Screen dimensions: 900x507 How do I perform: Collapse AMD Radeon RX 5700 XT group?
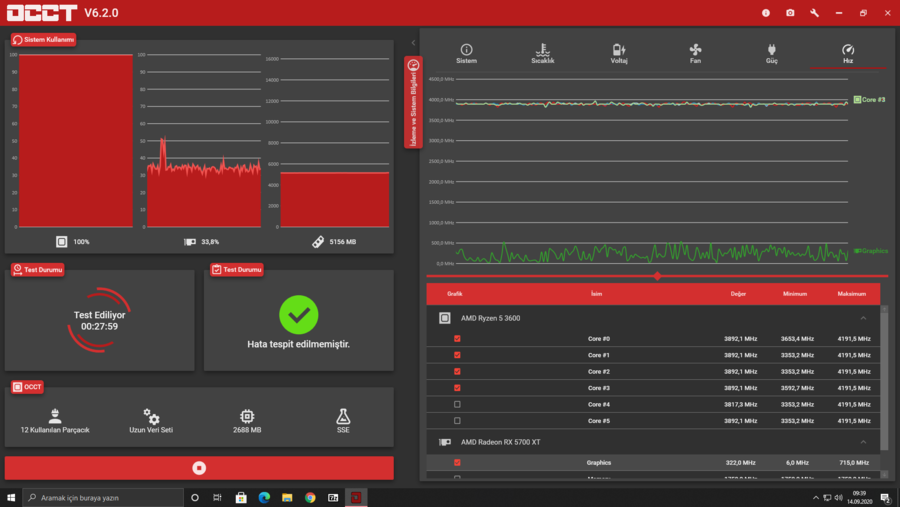[863, 442]
